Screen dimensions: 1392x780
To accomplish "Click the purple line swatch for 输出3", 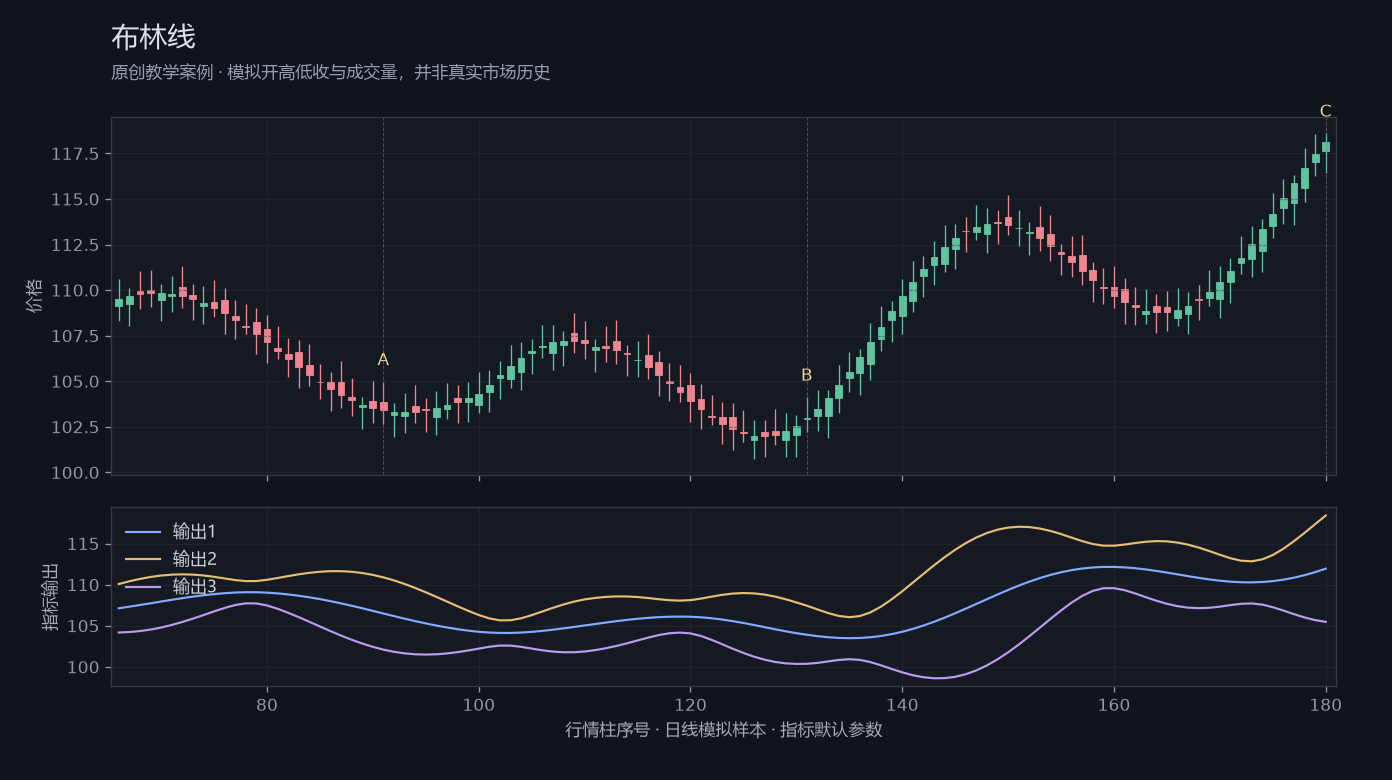I will (143, 588).
